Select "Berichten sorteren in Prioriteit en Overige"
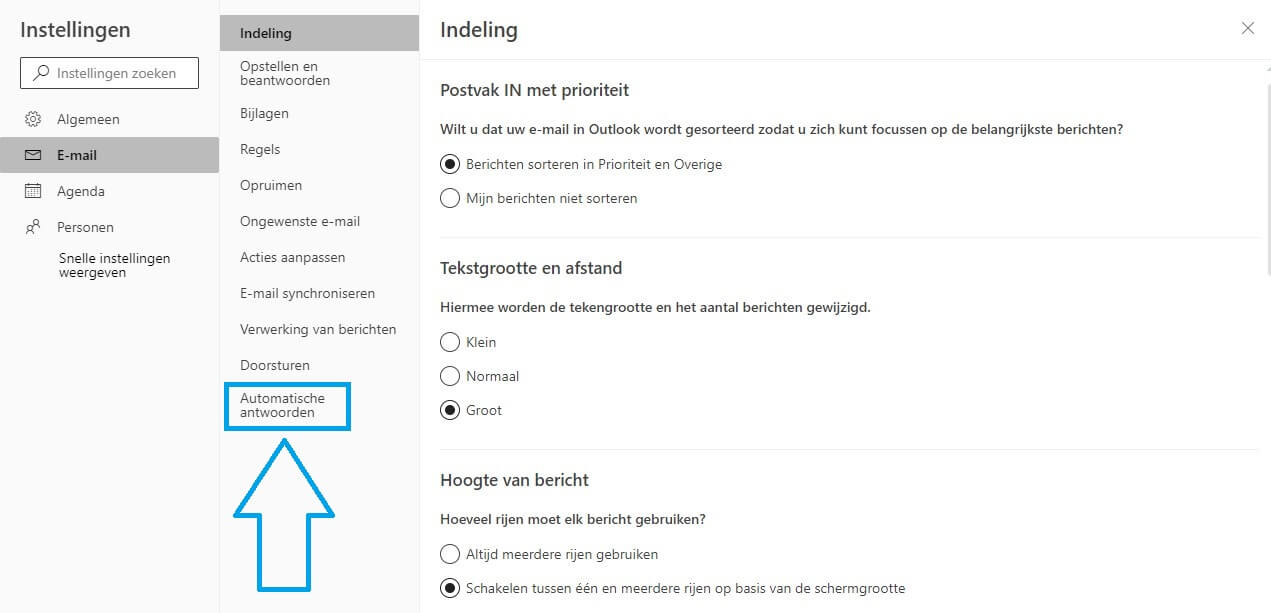 [x=449, y=163]
